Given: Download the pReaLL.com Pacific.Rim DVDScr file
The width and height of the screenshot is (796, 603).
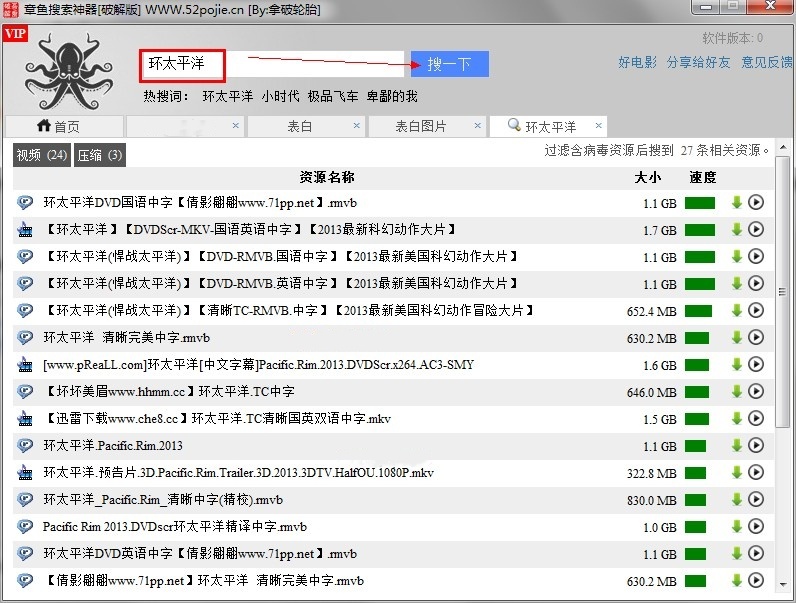Looking at the screenshot, I should (737, 364).
